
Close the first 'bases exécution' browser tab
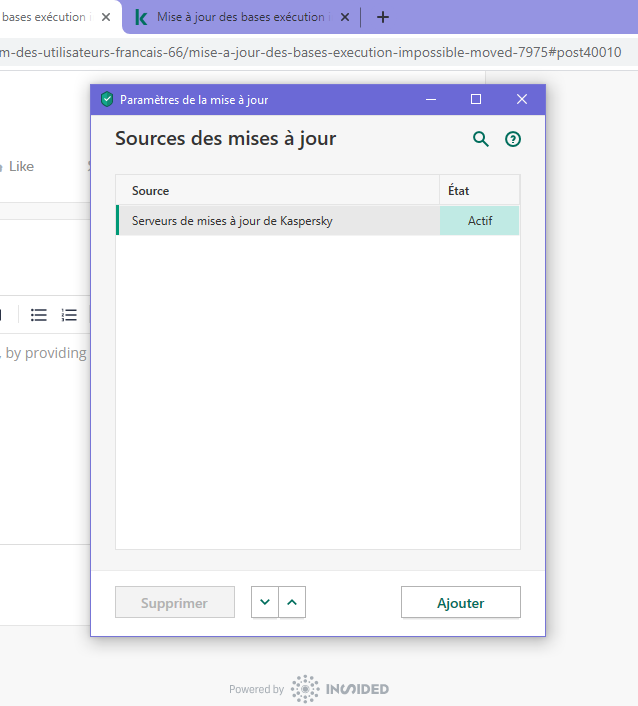[106, 17]
